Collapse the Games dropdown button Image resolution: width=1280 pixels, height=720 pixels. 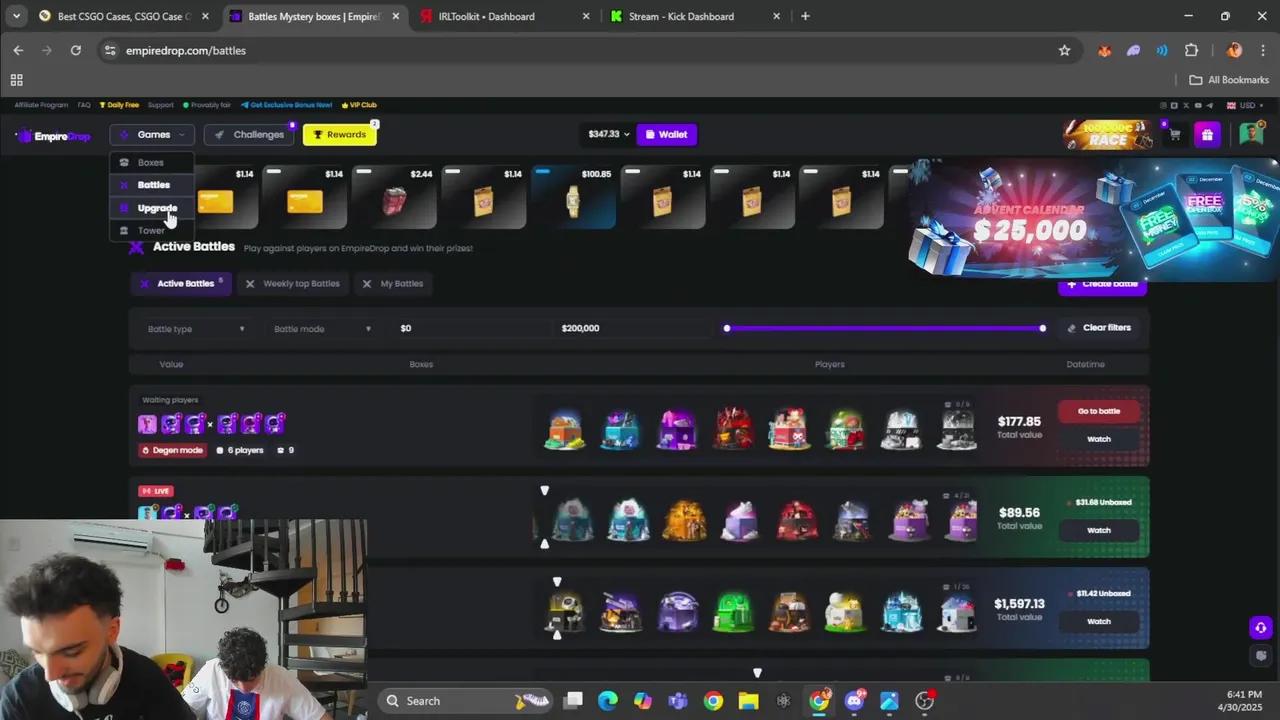coord(152,134)
